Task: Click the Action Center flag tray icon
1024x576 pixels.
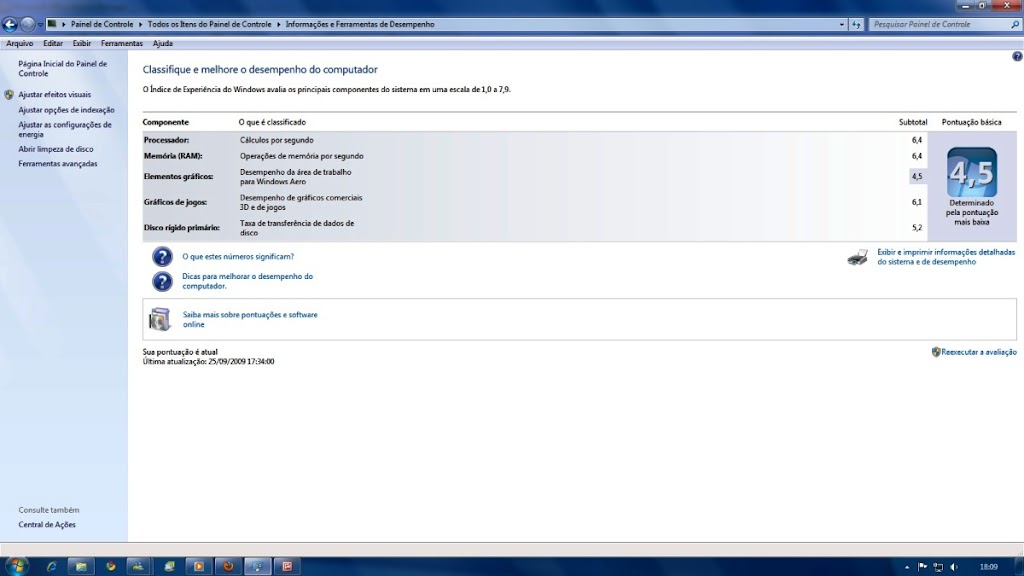Action: [x=922, y=567]
